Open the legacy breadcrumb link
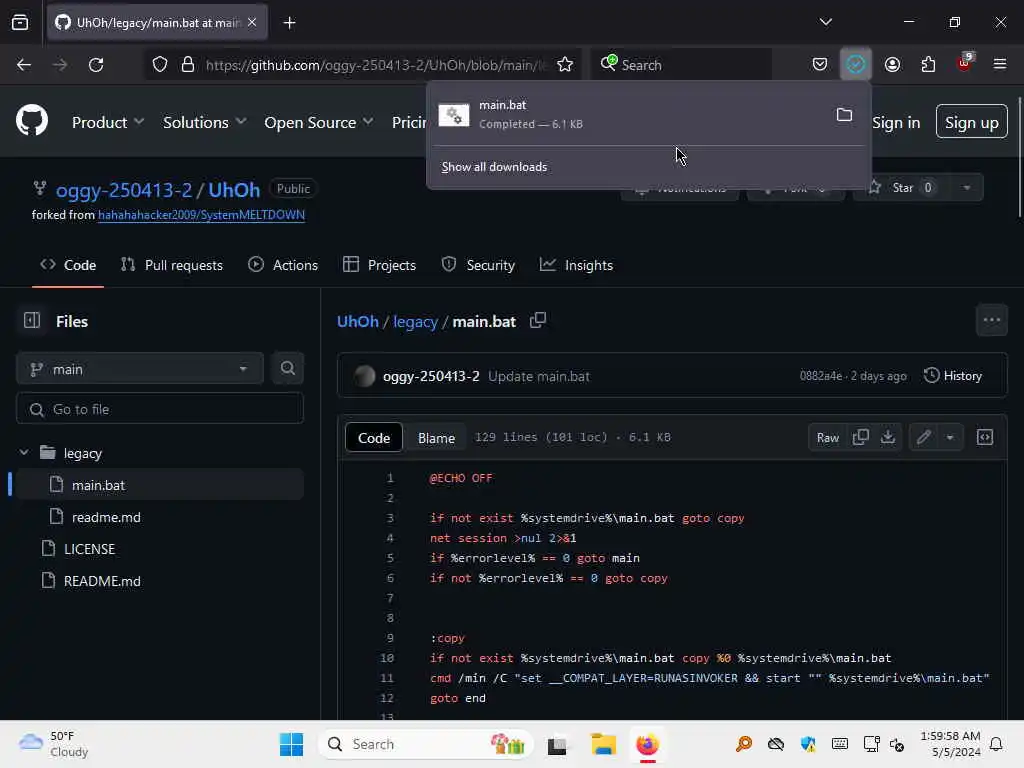This screenshot has width=1024, height=768. 415,321
